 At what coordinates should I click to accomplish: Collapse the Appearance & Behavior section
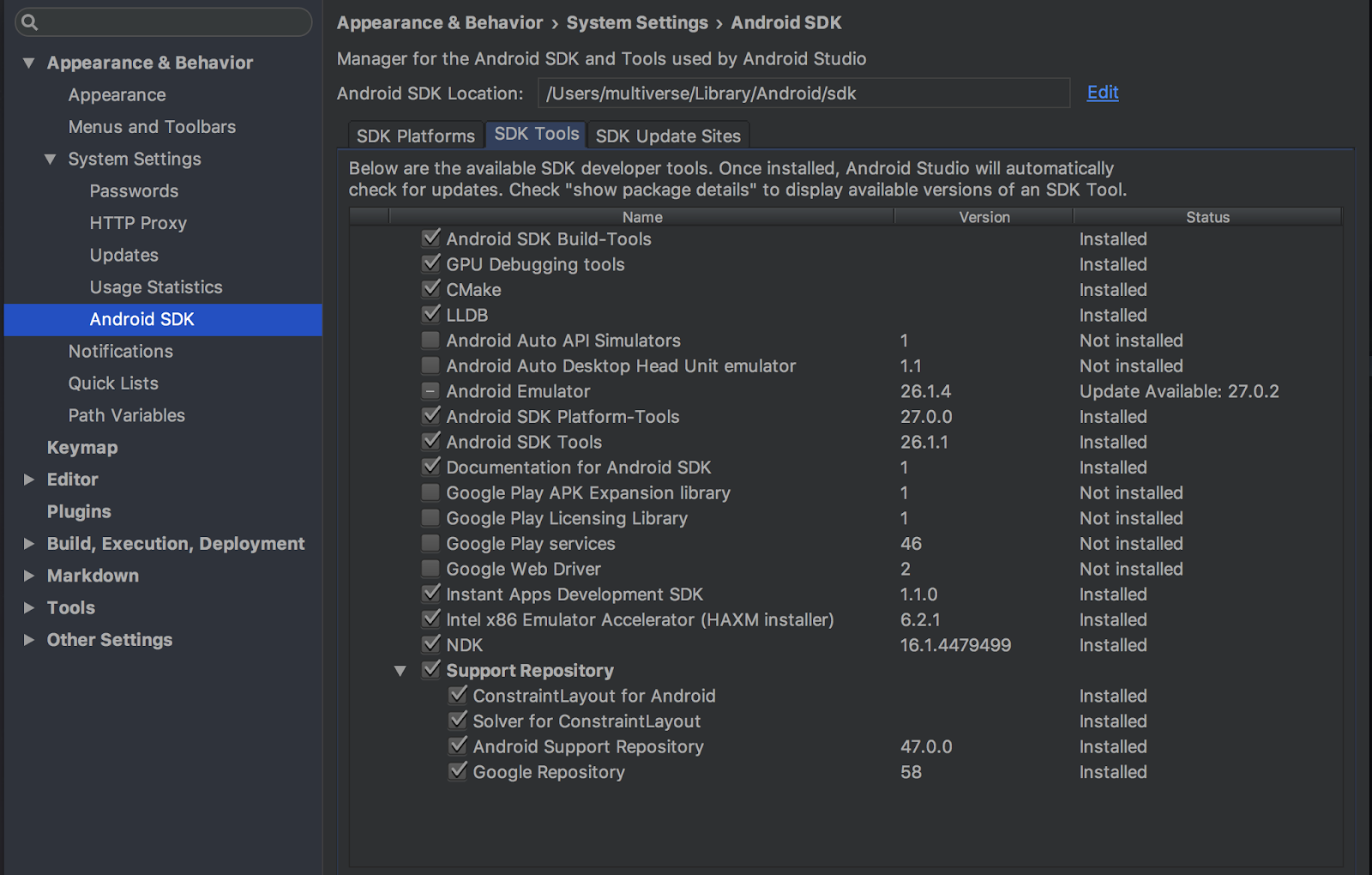coord(29,63)
